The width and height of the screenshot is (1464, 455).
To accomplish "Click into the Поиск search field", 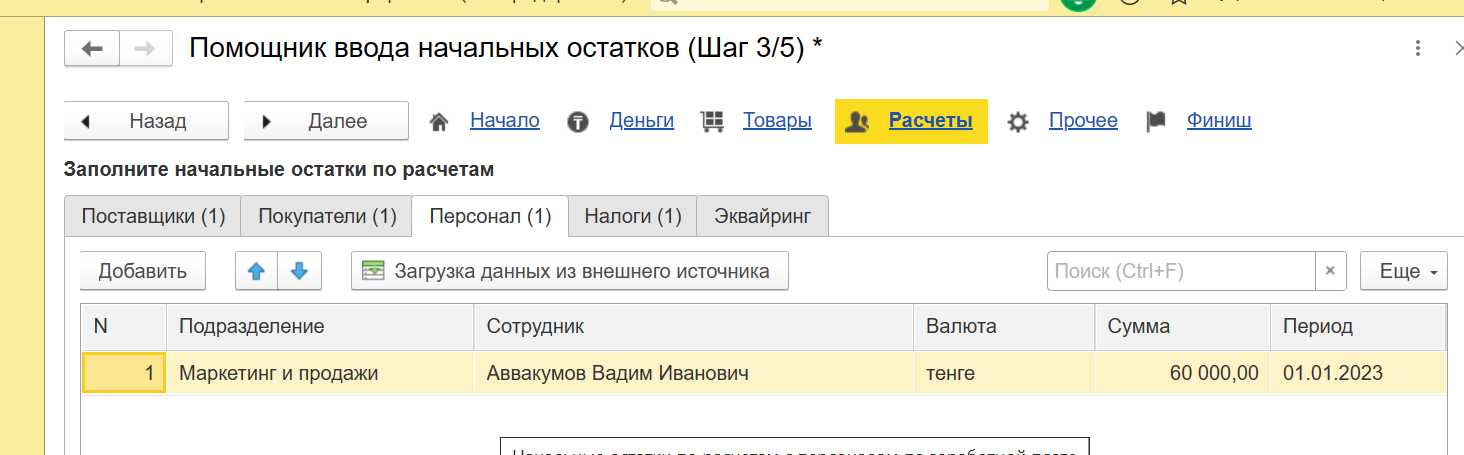I will tap(1180, 271).
